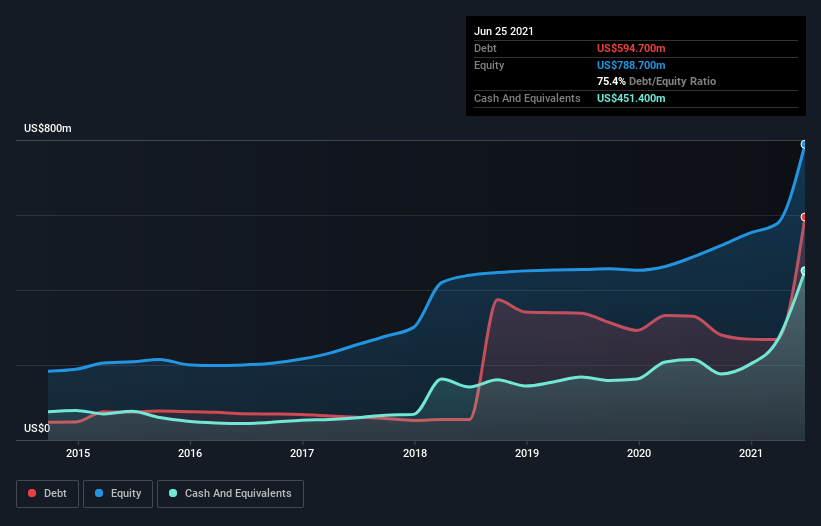This screenshot has width=821, height=526.
Task: Toggle the Cash And Equivalents legend button
Action: 230,494
